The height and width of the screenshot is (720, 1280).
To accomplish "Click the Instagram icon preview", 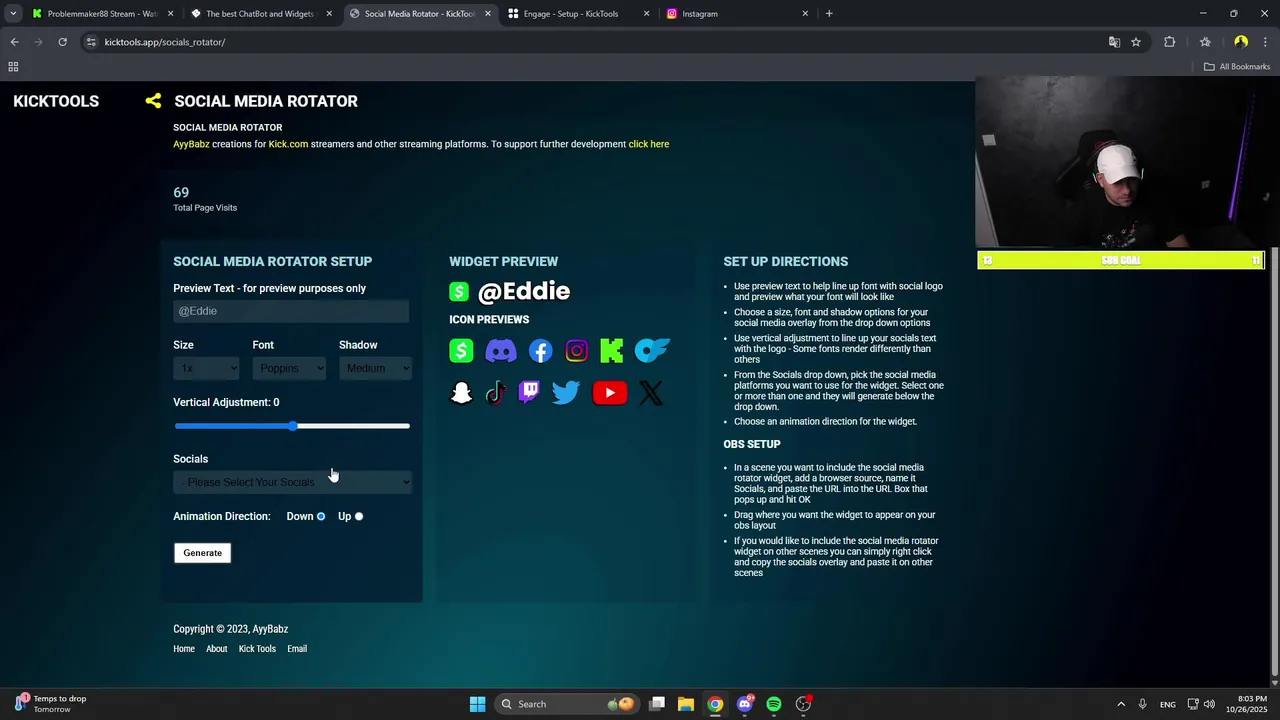I will click(576, 351).
